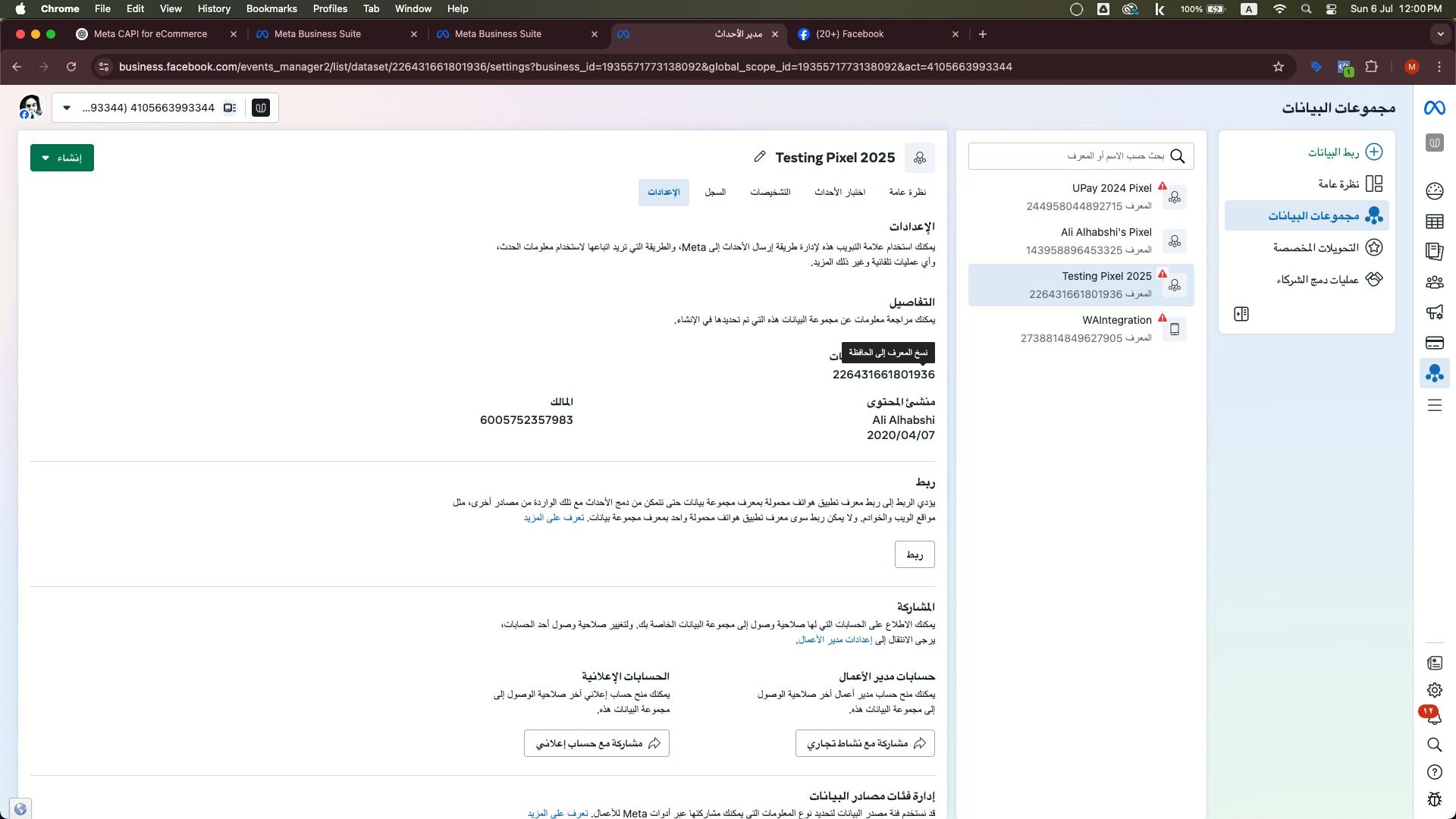The height and width of the screenshot is (819, 1456).
Task: Switch to the التشخيصات tab
Action: click(x=770, y=193)
